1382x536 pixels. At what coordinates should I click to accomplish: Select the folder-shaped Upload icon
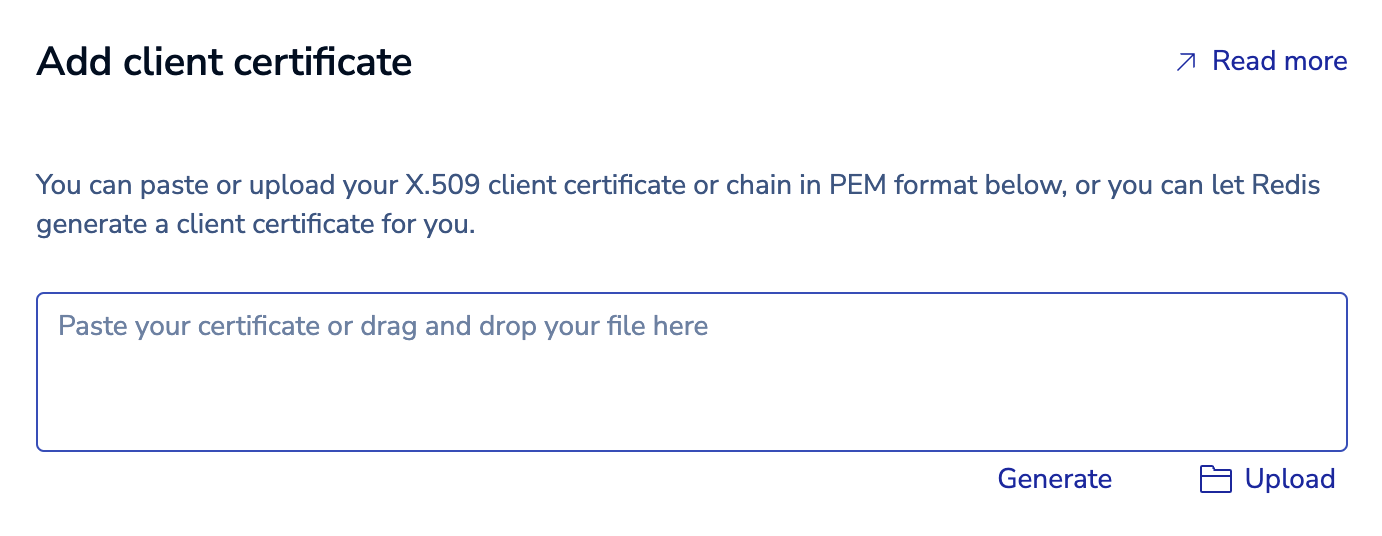click(1214, 480)
